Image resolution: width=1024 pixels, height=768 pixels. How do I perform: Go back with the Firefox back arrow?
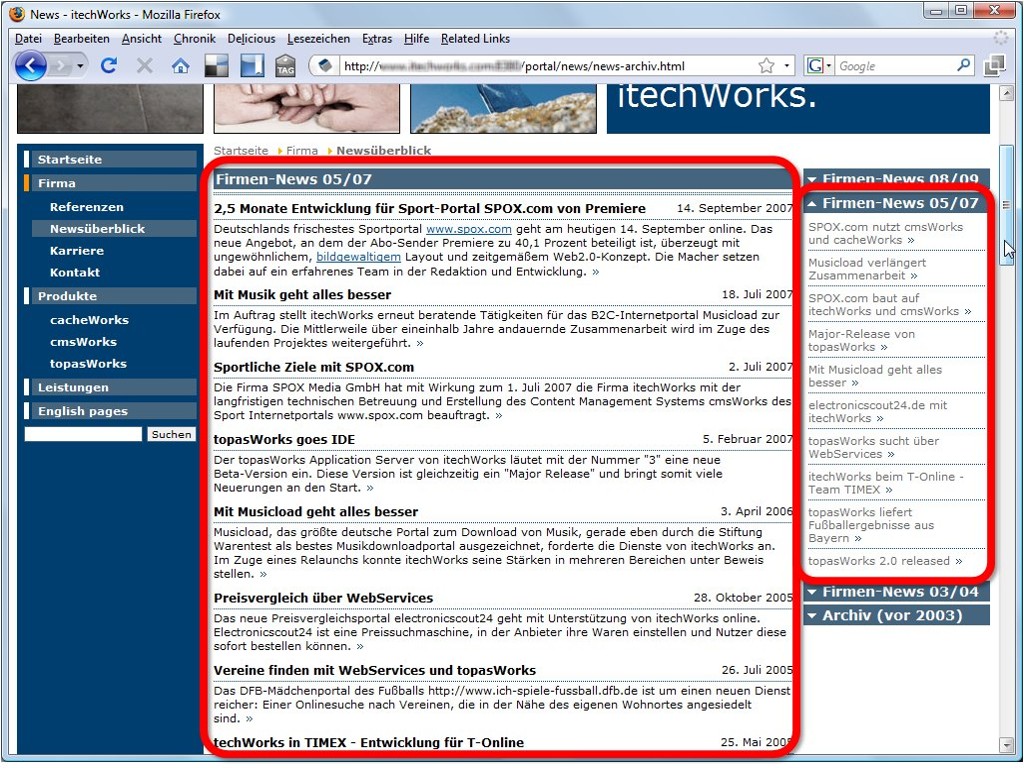point(30,66)
